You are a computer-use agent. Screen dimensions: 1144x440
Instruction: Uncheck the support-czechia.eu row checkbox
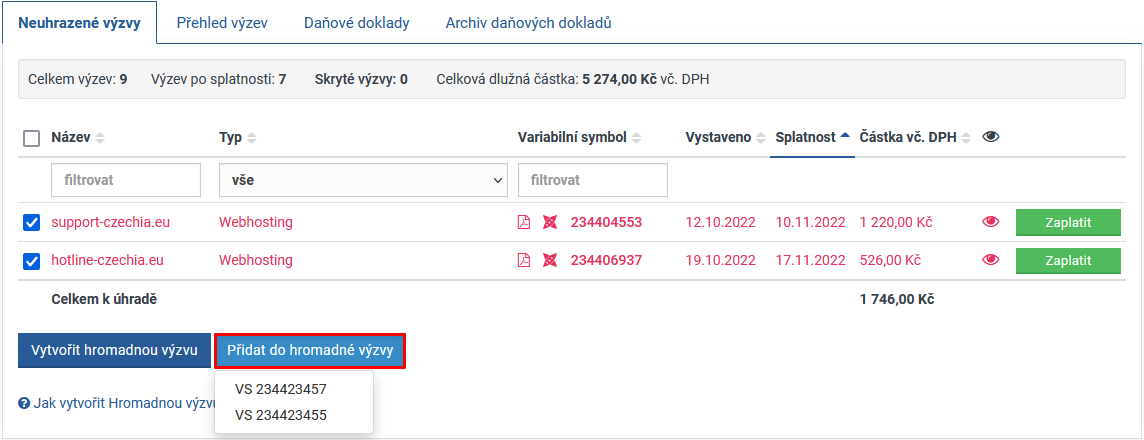31,222
